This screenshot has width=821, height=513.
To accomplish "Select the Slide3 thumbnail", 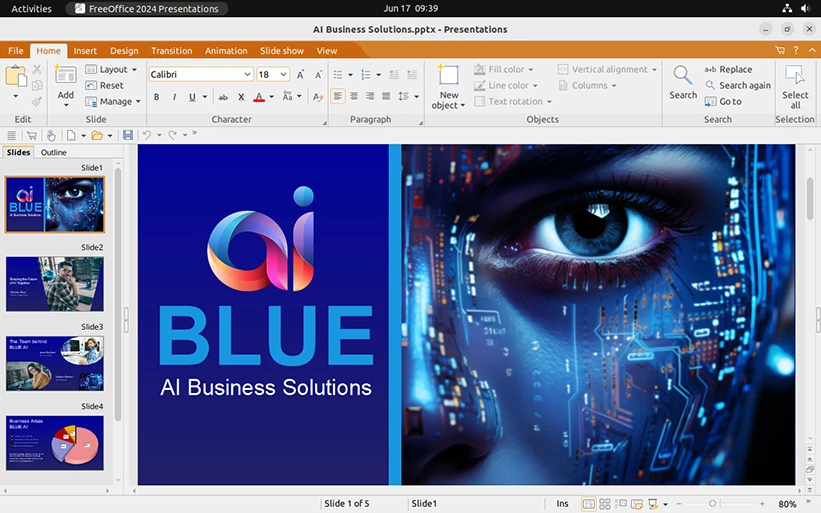I will [x=55, y=363].
